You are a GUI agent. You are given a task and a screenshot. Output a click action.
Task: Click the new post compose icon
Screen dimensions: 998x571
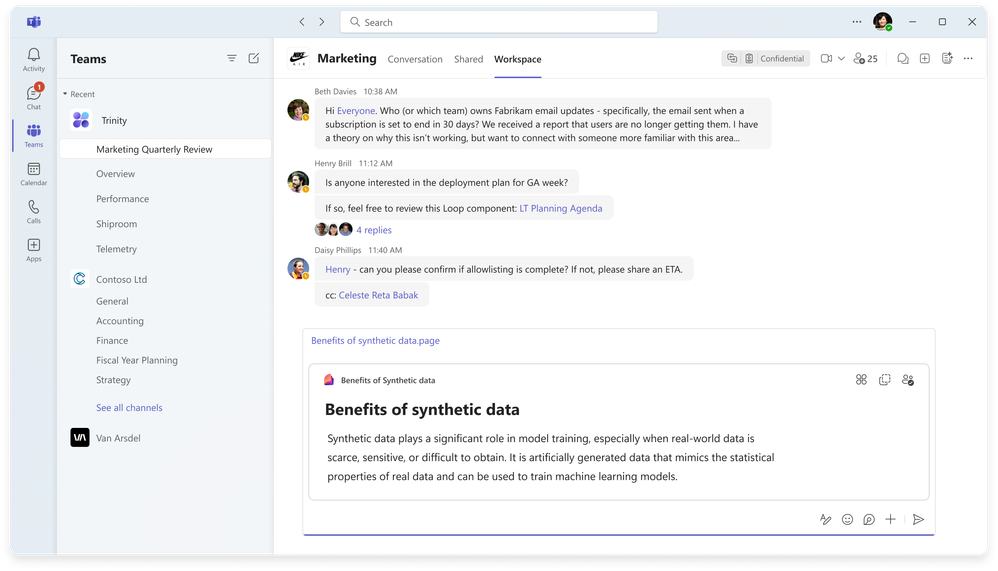254,59
